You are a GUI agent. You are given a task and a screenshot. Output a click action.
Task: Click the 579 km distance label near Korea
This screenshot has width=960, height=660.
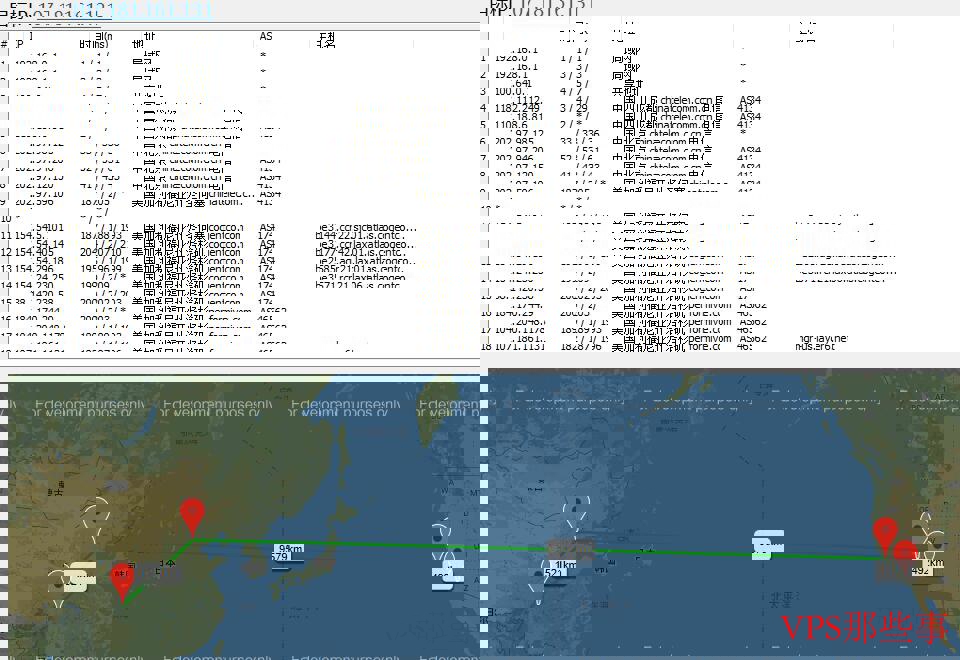290,553
